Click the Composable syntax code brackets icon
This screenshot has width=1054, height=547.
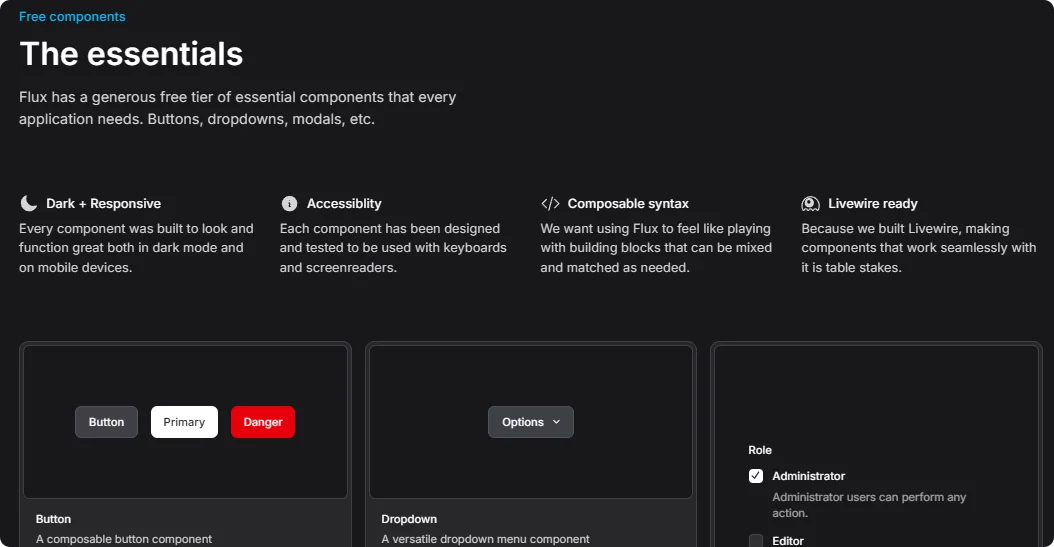pos(550,203)
